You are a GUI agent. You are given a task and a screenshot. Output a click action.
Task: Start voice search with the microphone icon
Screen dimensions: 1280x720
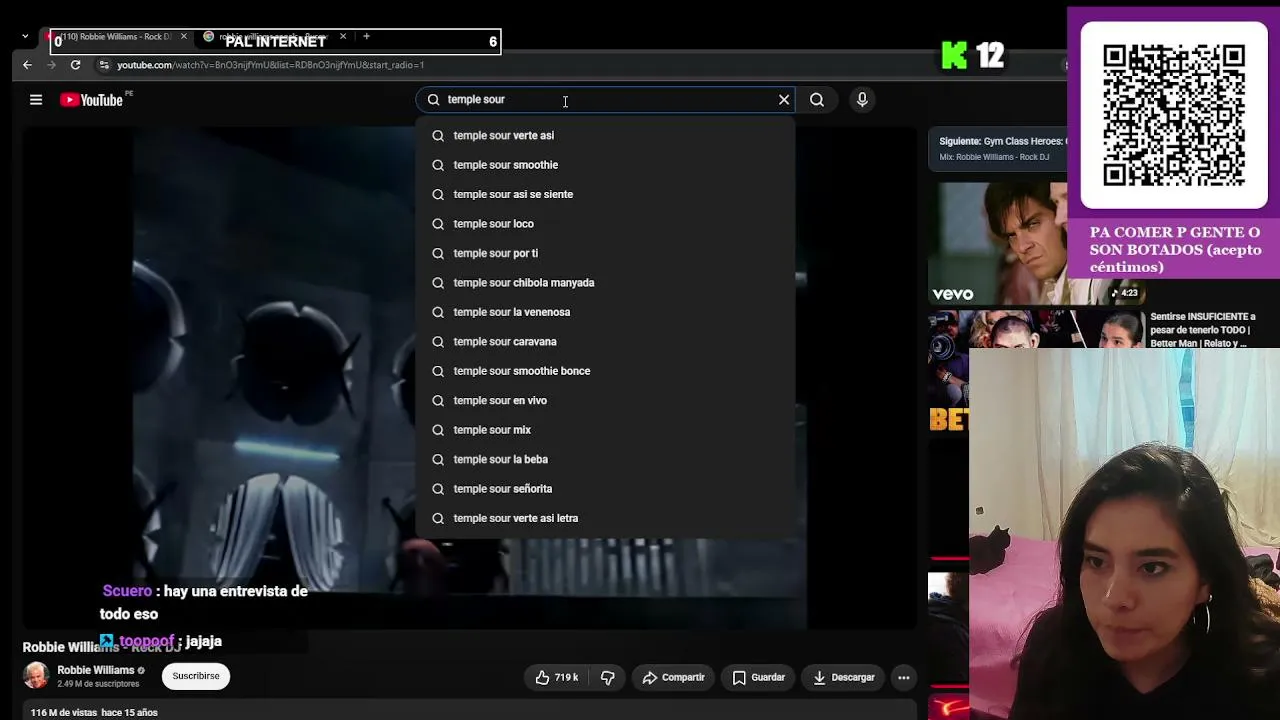(862, 100)
